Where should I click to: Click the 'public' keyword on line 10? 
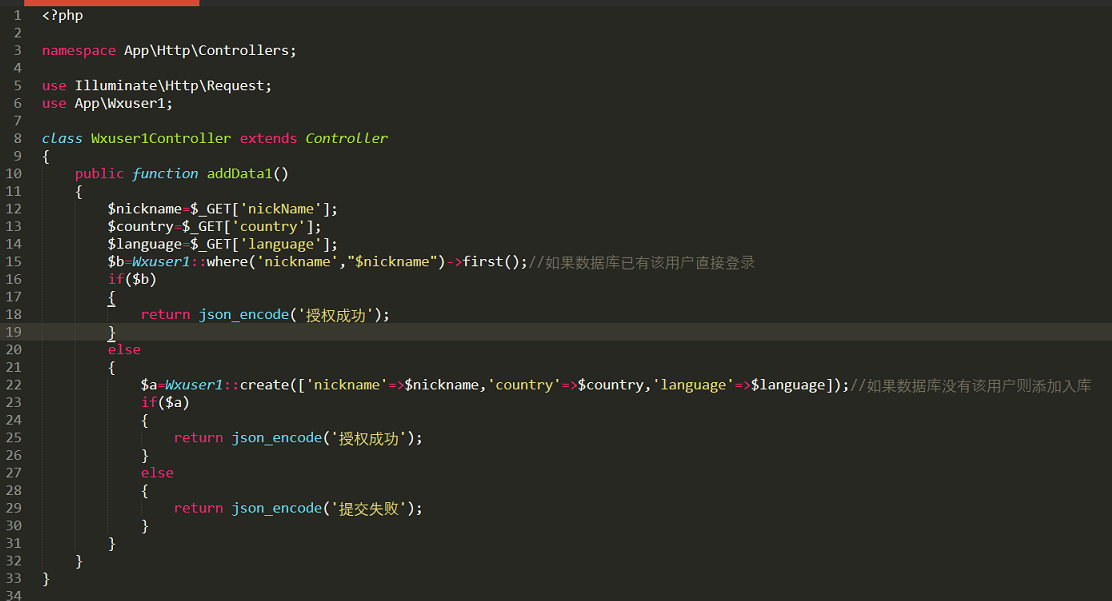coord(99,174)
